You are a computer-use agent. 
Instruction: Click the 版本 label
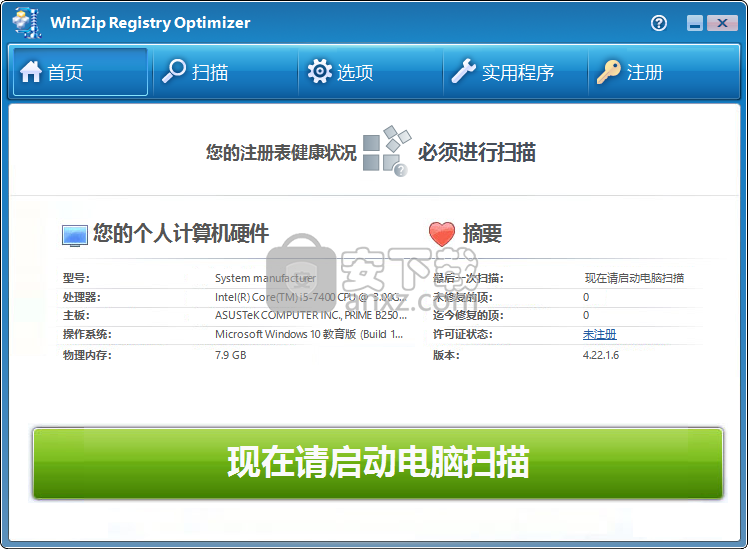point(446,355)
